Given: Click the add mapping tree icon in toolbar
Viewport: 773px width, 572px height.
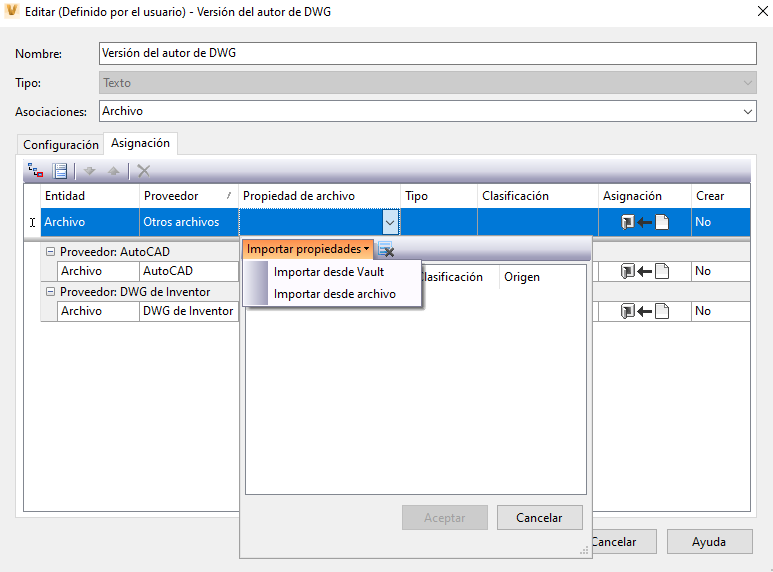Looking at the screenshot, I should point(35,171).
